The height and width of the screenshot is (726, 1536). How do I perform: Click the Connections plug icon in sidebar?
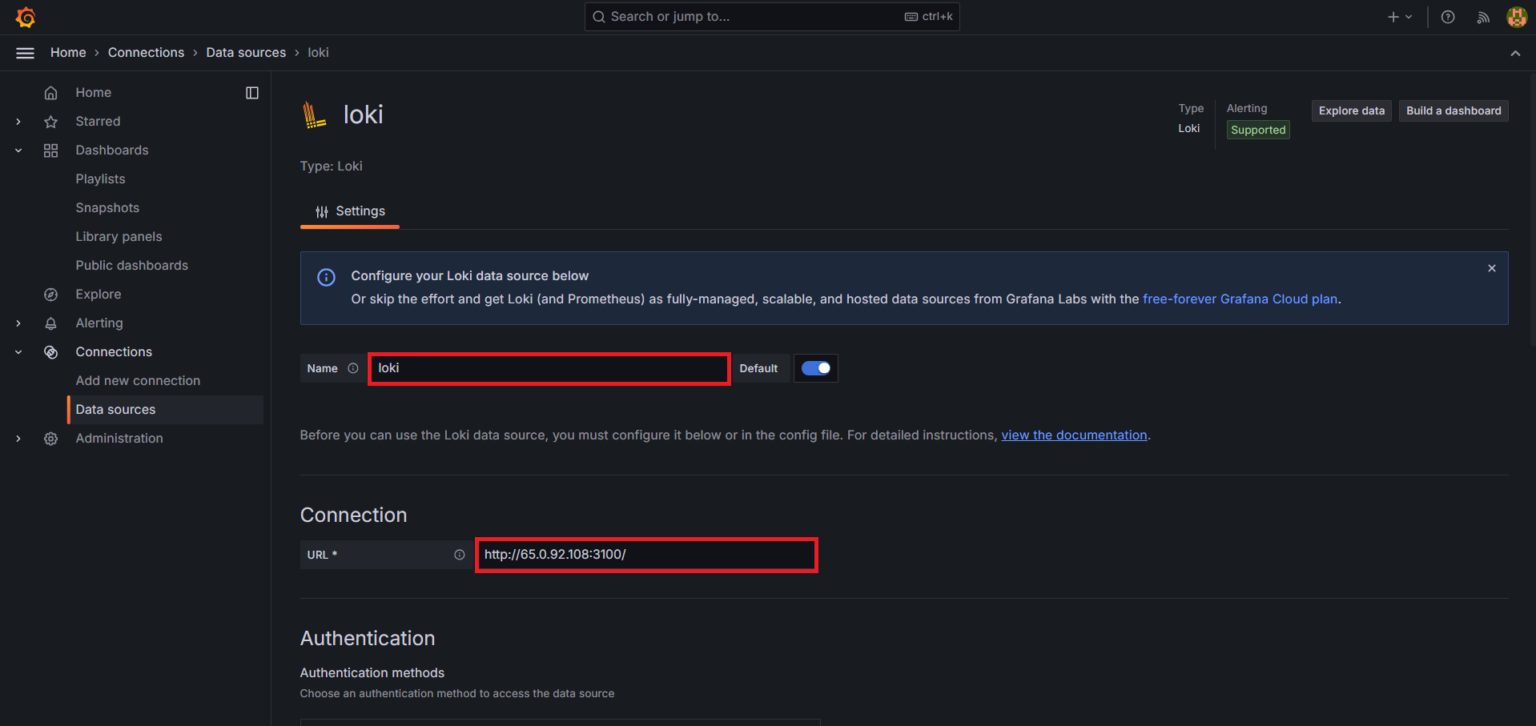[x=51, y=351]
